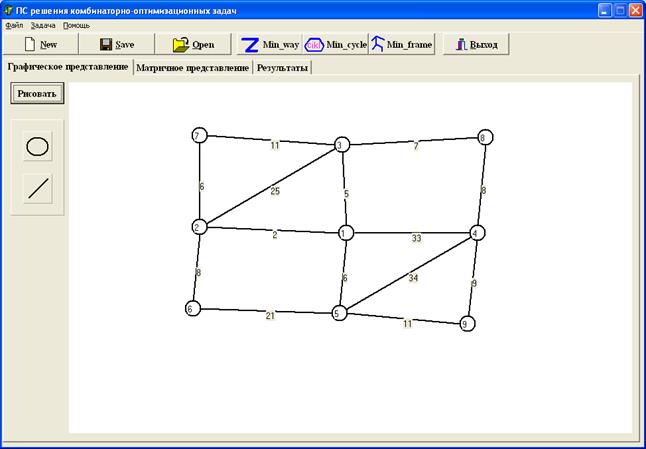Run the Min_frame spanning tree tool
646x449 pixels.
(x=401, y=44)
